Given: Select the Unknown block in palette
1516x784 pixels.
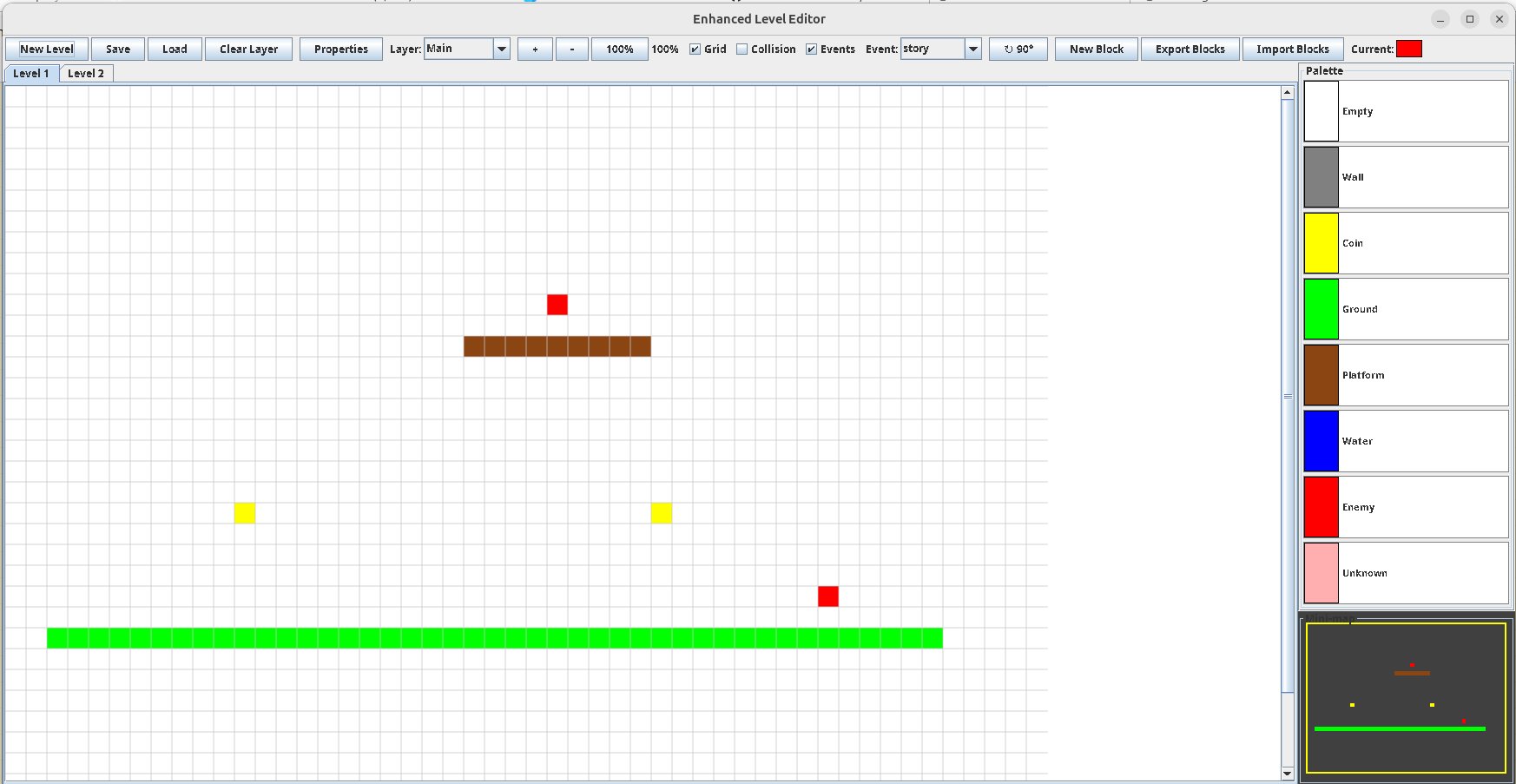Looking at the screenshot, I should (x=1406, y=573).
